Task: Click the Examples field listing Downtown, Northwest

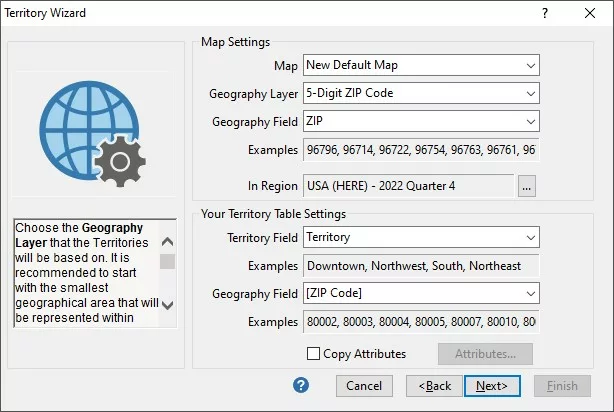Action: pyautogui.click(x=420, y=266)
